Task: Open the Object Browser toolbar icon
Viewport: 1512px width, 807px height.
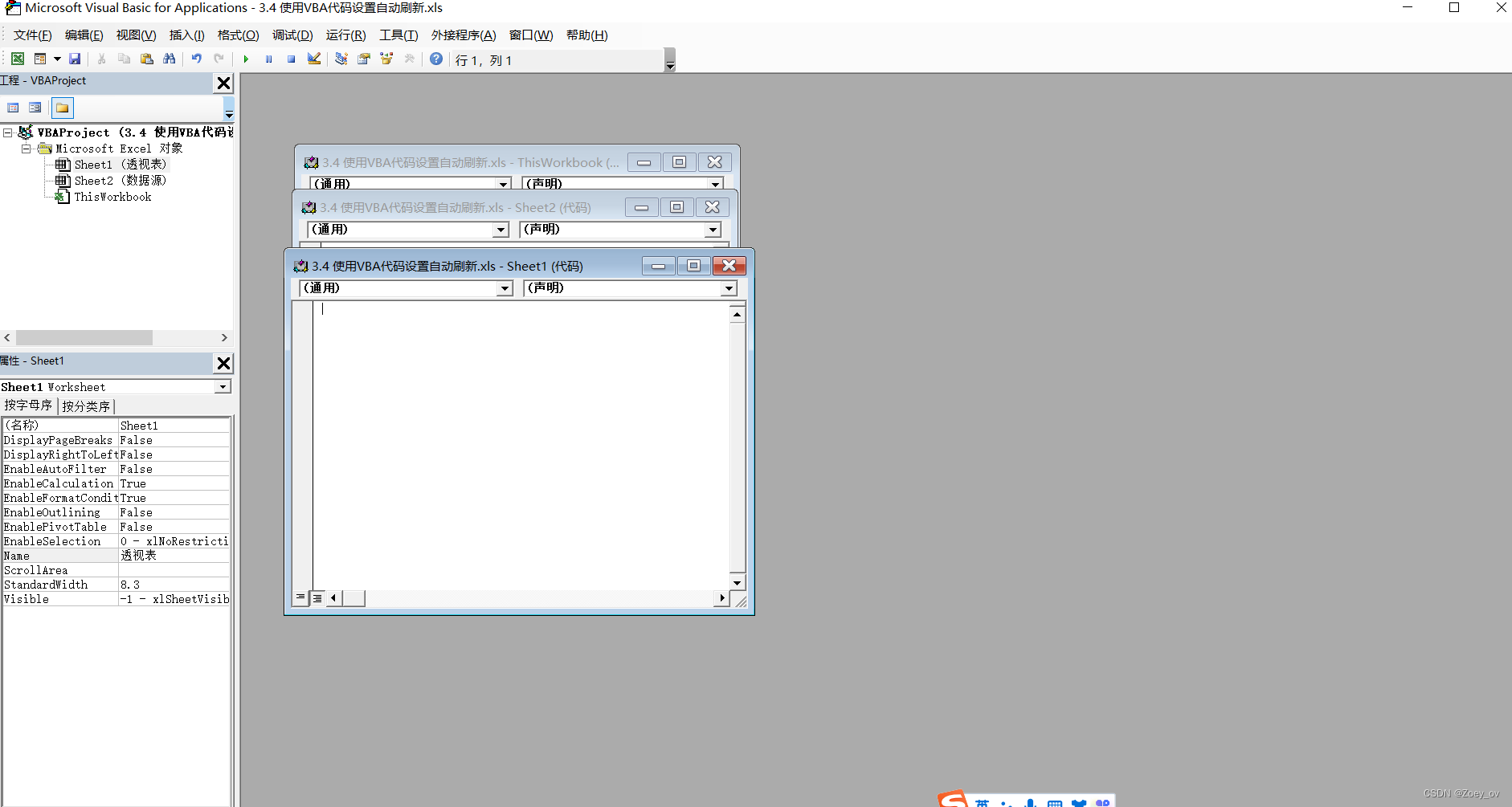Action: point(386,59)
